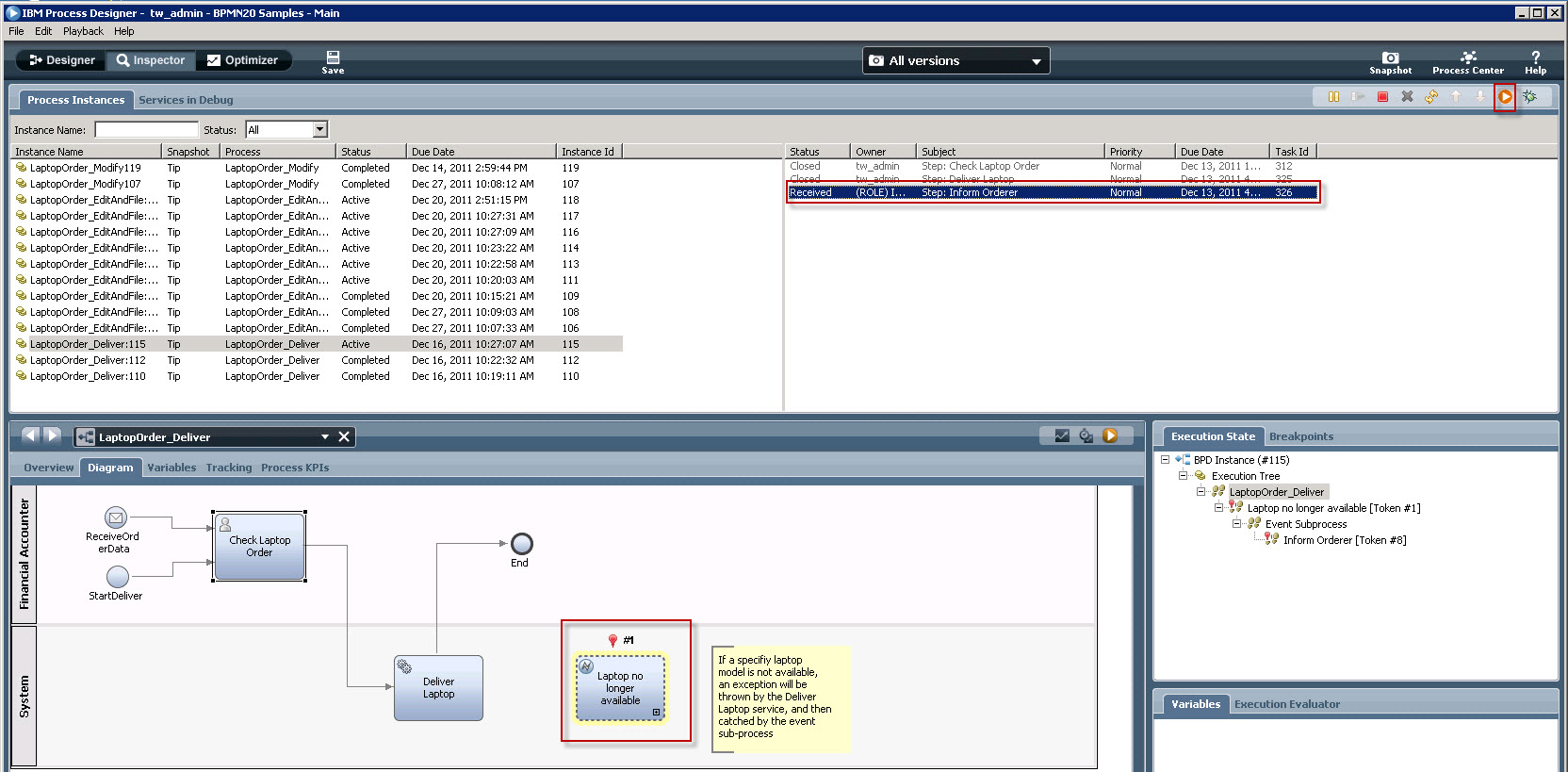
Task: Sort instances by the Instance Id column
Action: (589, 151)
